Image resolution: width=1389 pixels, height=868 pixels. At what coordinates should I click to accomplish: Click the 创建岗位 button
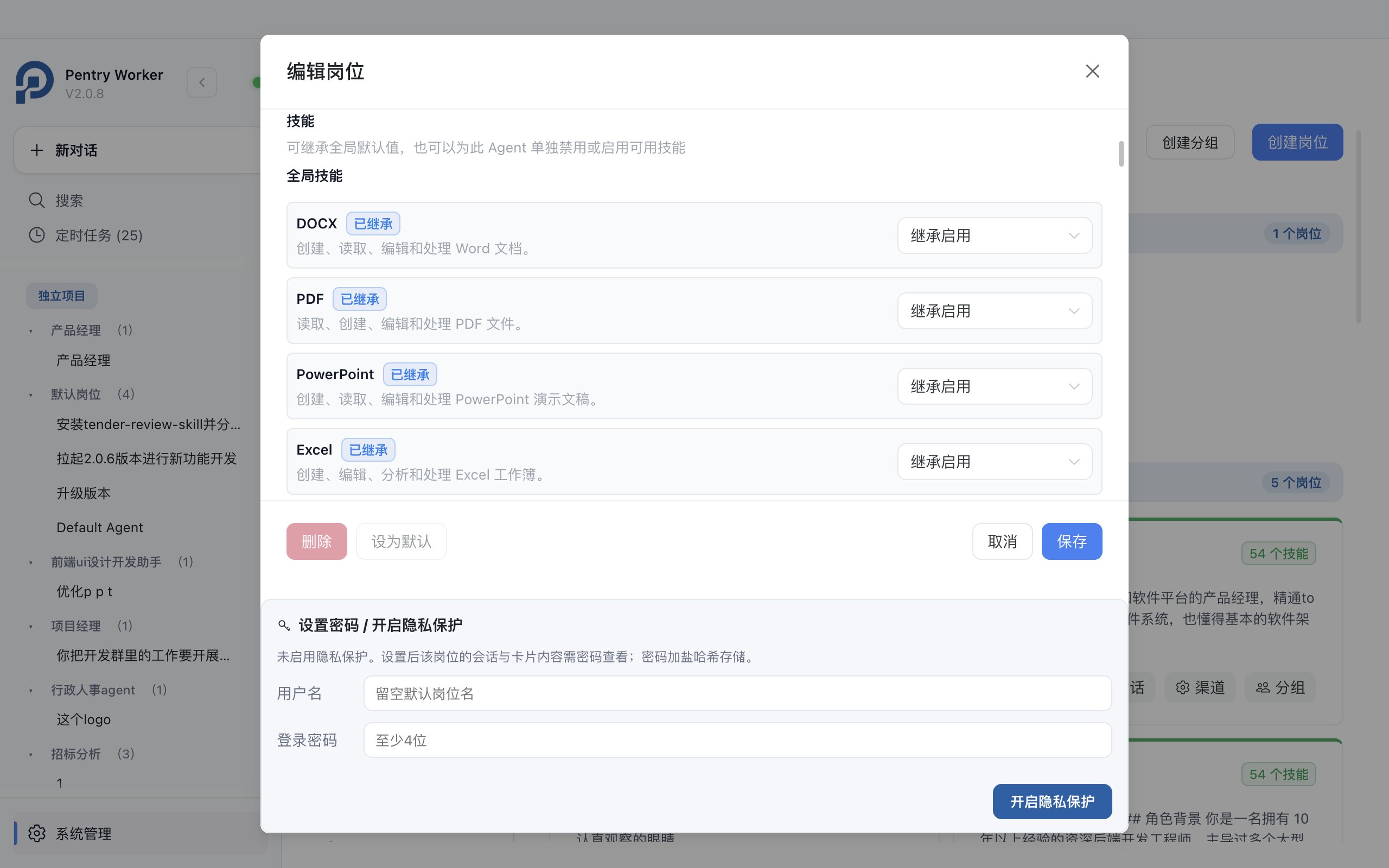[1297, 142]
